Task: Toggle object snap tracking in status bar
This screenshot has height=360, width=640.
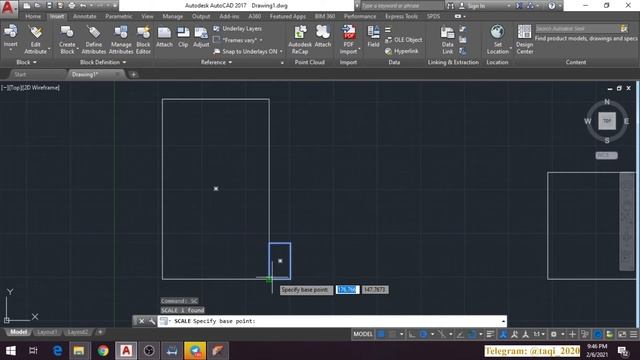Action: coord(460,334)
